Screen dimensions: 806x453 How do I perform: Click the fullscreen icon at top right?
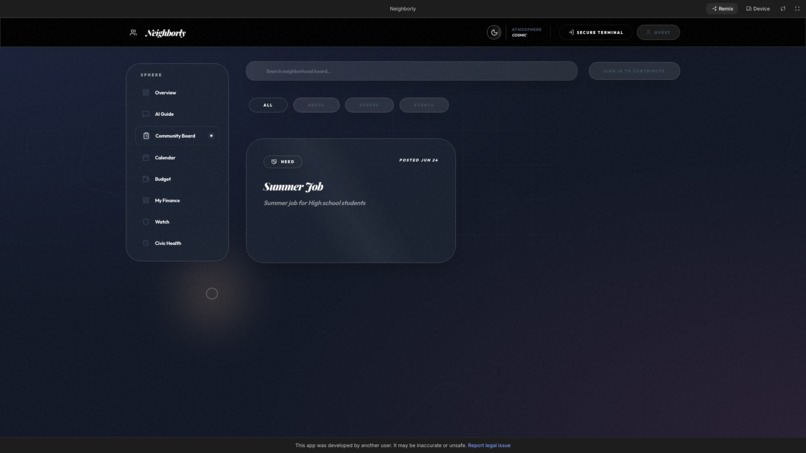pos(797,9)
